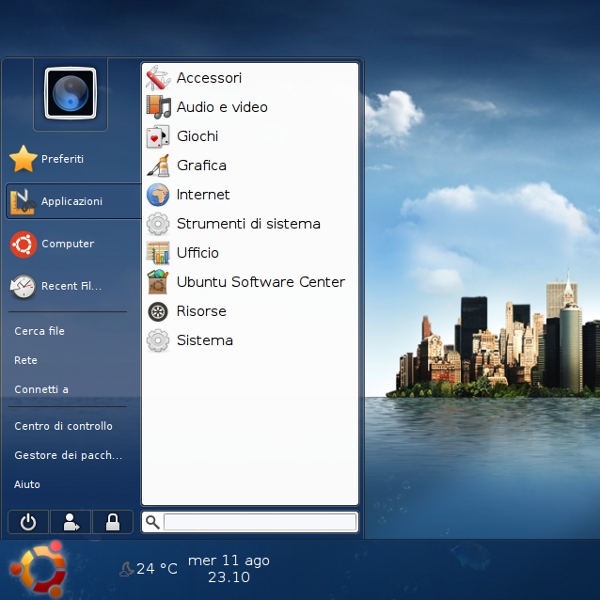
Task: Click the mer 11 ago 23.10 clock
Action: coord(229,569)
